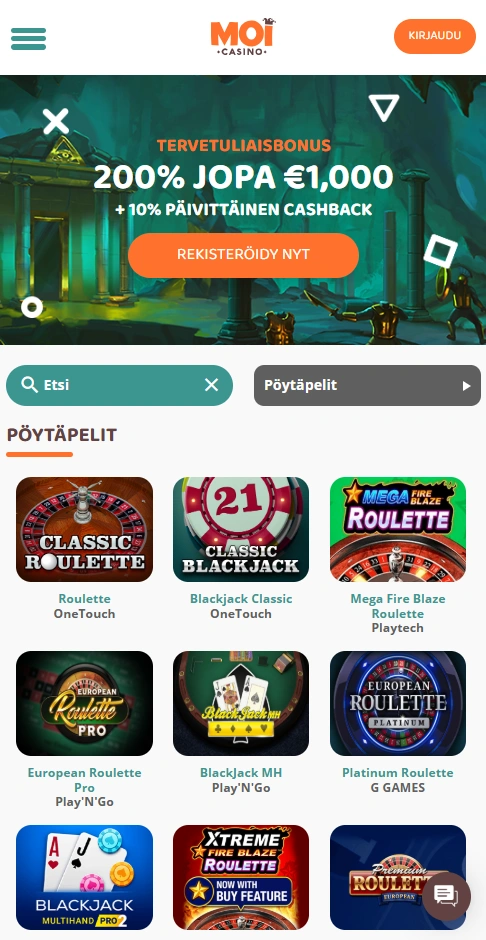This screenshot has width=486, height=940.
Task: Launch the Mega Fire Blaze Roulette tile
Action: pyautogui.click(x=398, y=529)
